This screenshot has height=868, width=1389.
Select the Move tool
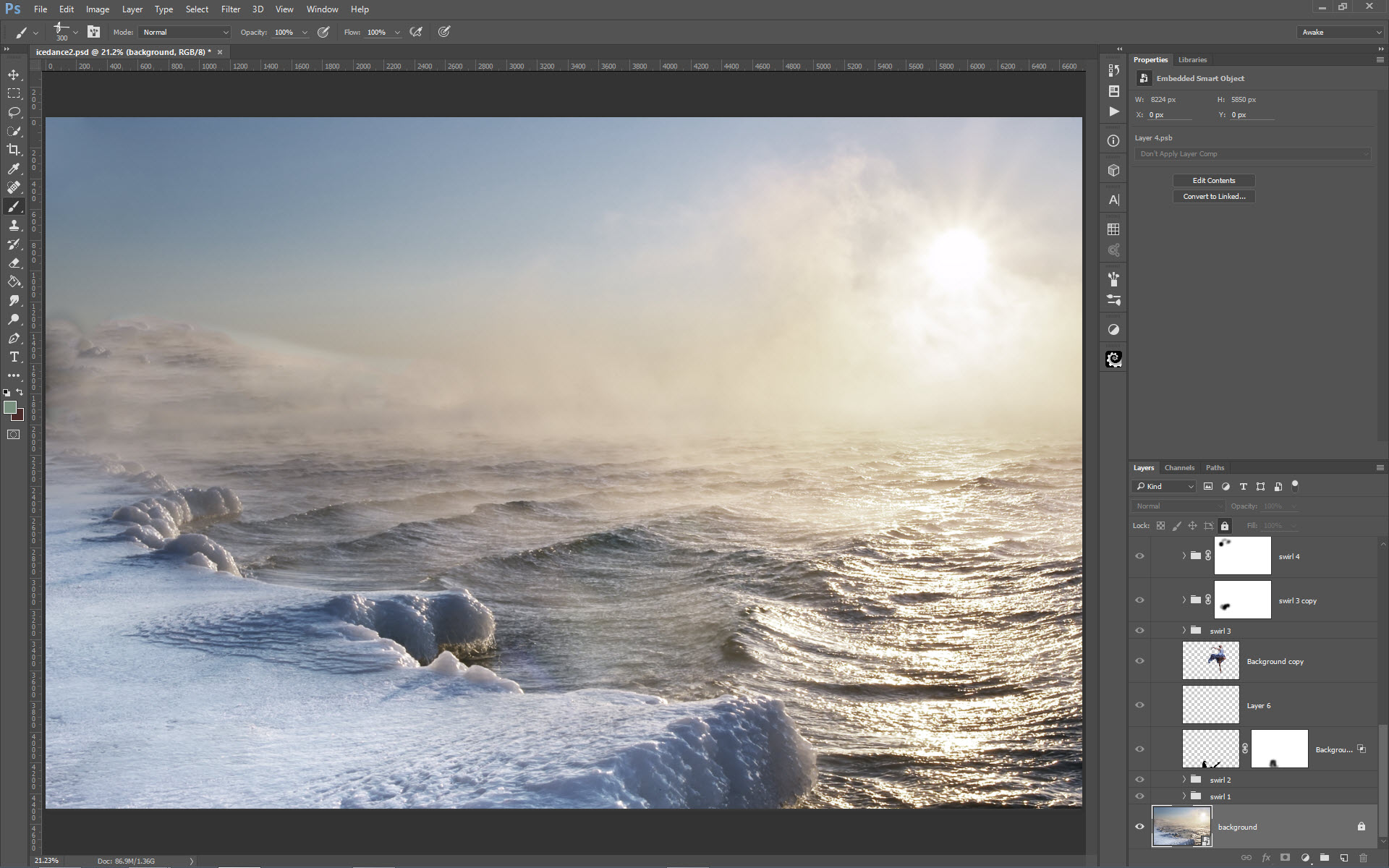(14, 75)
